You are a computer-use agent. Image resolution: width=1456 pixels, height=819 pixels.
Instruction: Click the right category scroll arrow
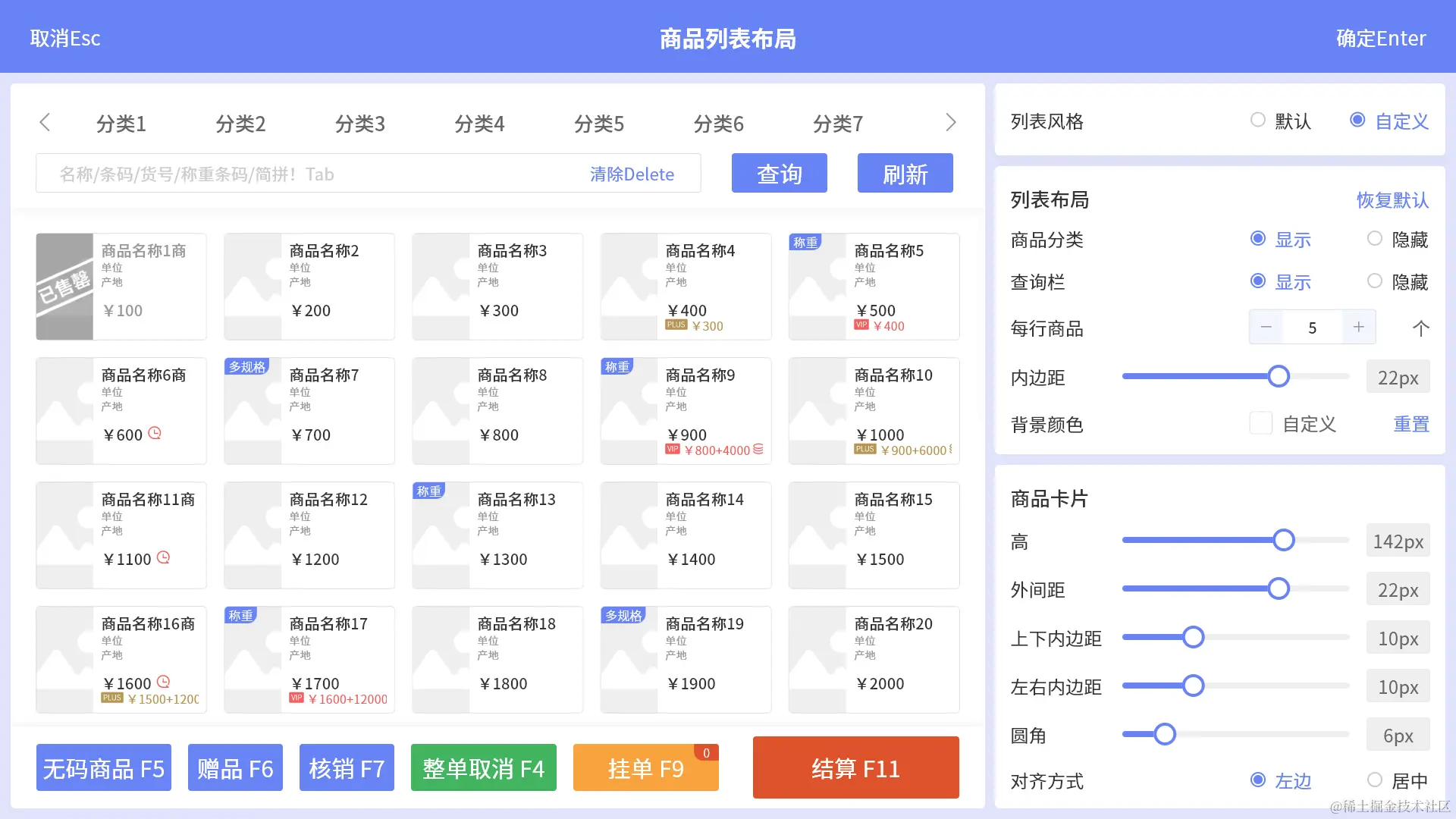tap(951, 122)
